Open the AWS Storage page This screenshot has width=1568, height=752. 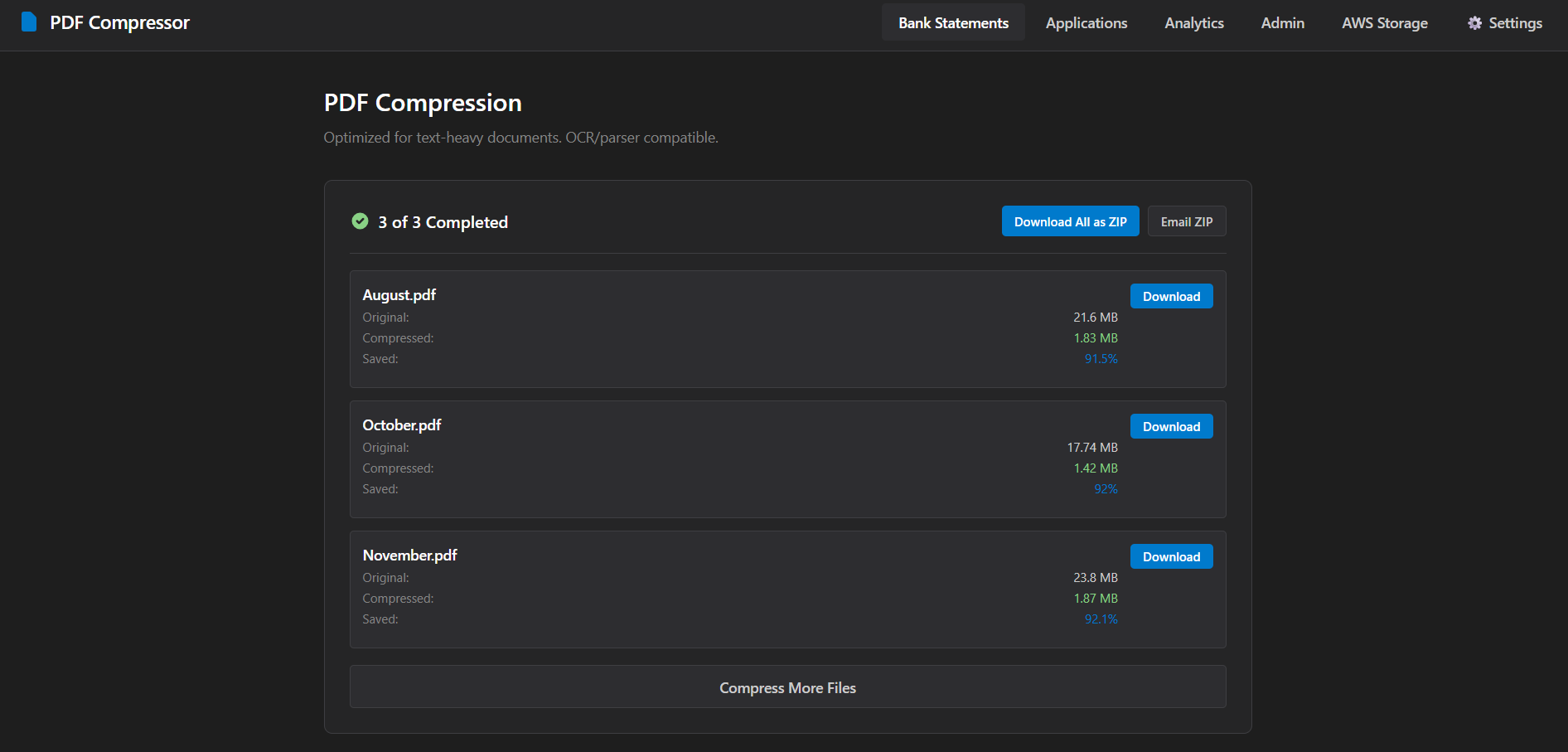(x=1384, y=23)
